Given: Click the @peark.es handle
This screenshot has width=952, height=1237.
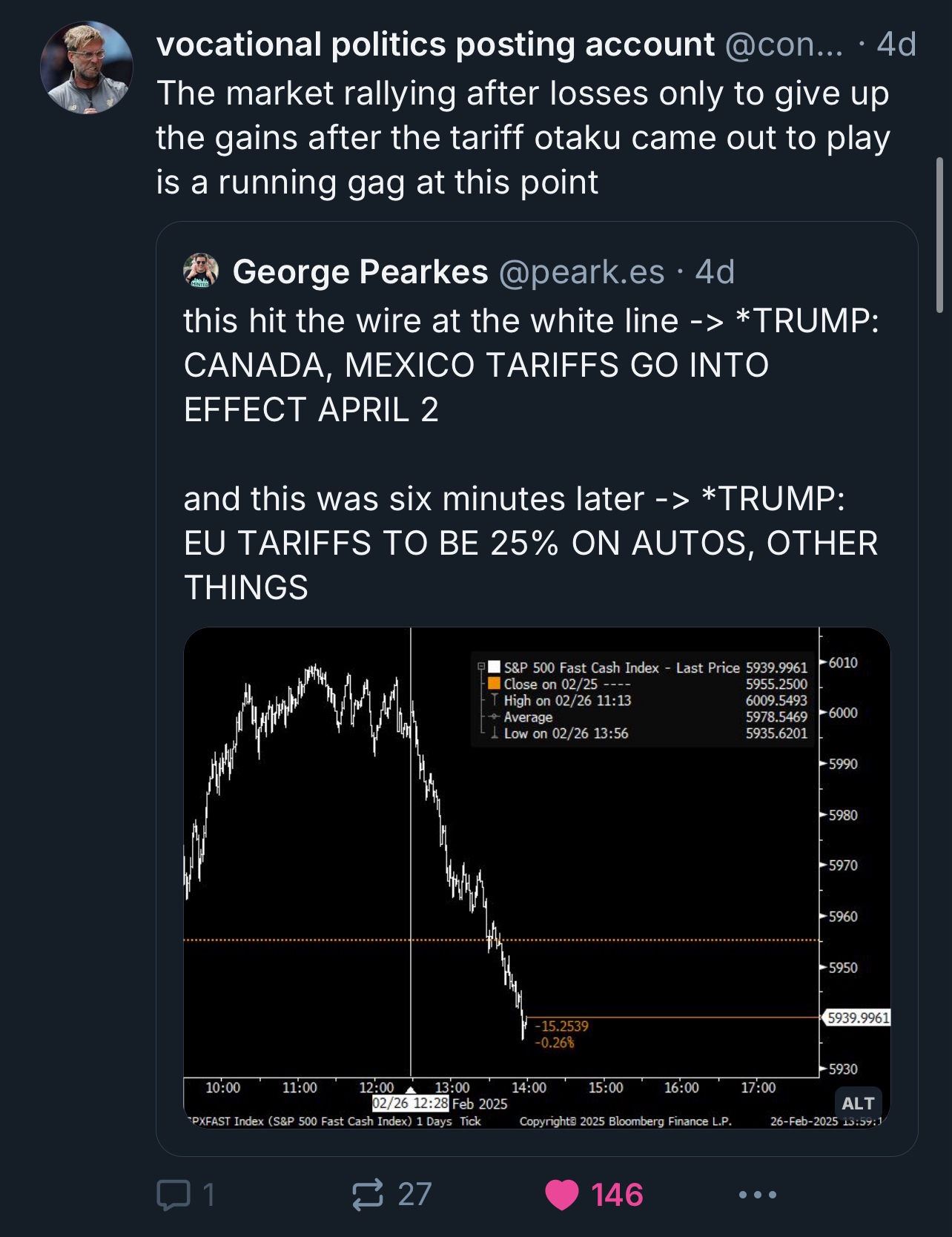Looking at the screenshot, I should pos(582,272).
